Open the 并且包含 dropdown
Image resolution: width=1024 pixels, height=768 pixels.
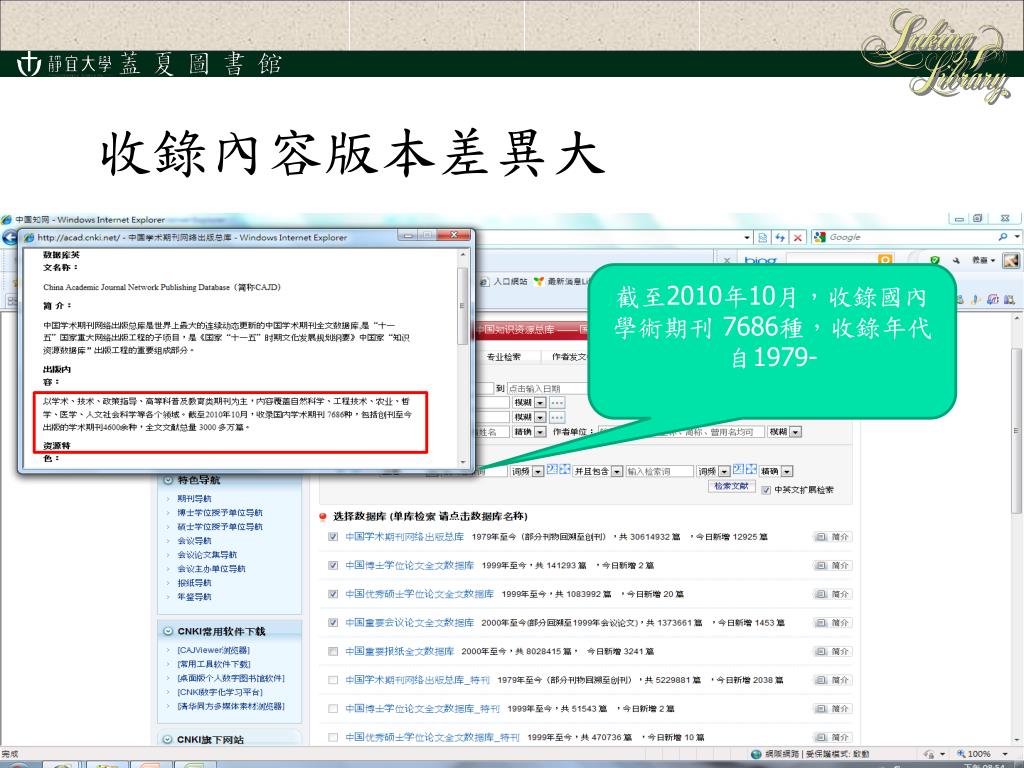[616, 472]
